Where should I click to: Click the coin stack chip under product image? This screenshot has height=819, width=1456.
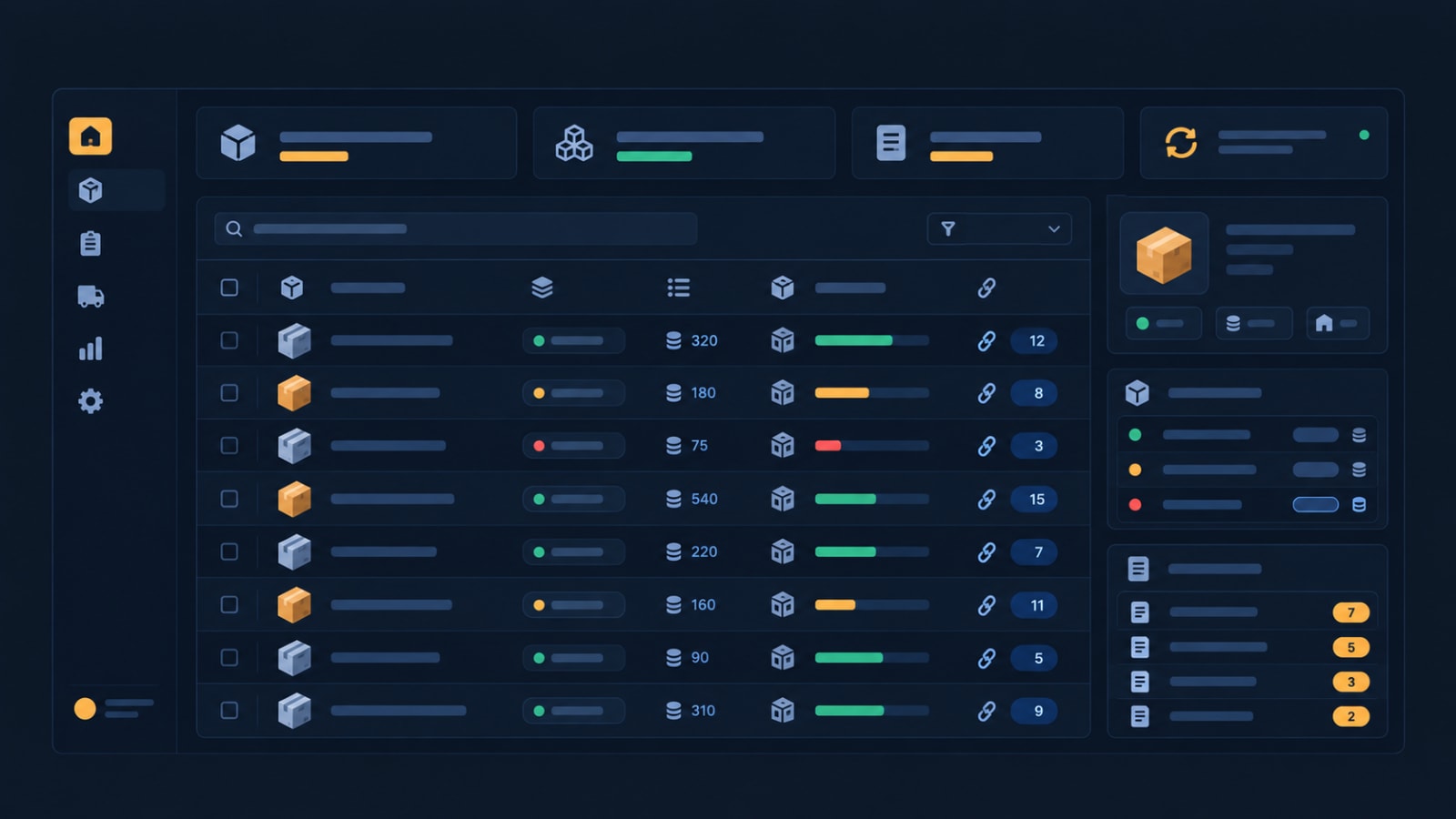1254,323
